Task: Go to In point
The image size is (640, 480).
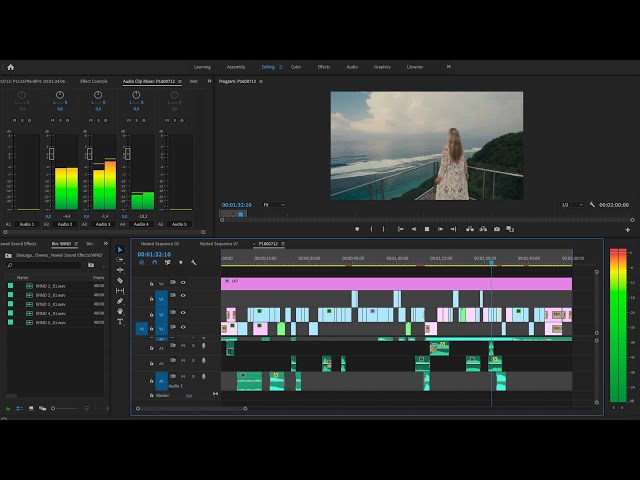Action: pyautogui.click(x=401, y=229)
